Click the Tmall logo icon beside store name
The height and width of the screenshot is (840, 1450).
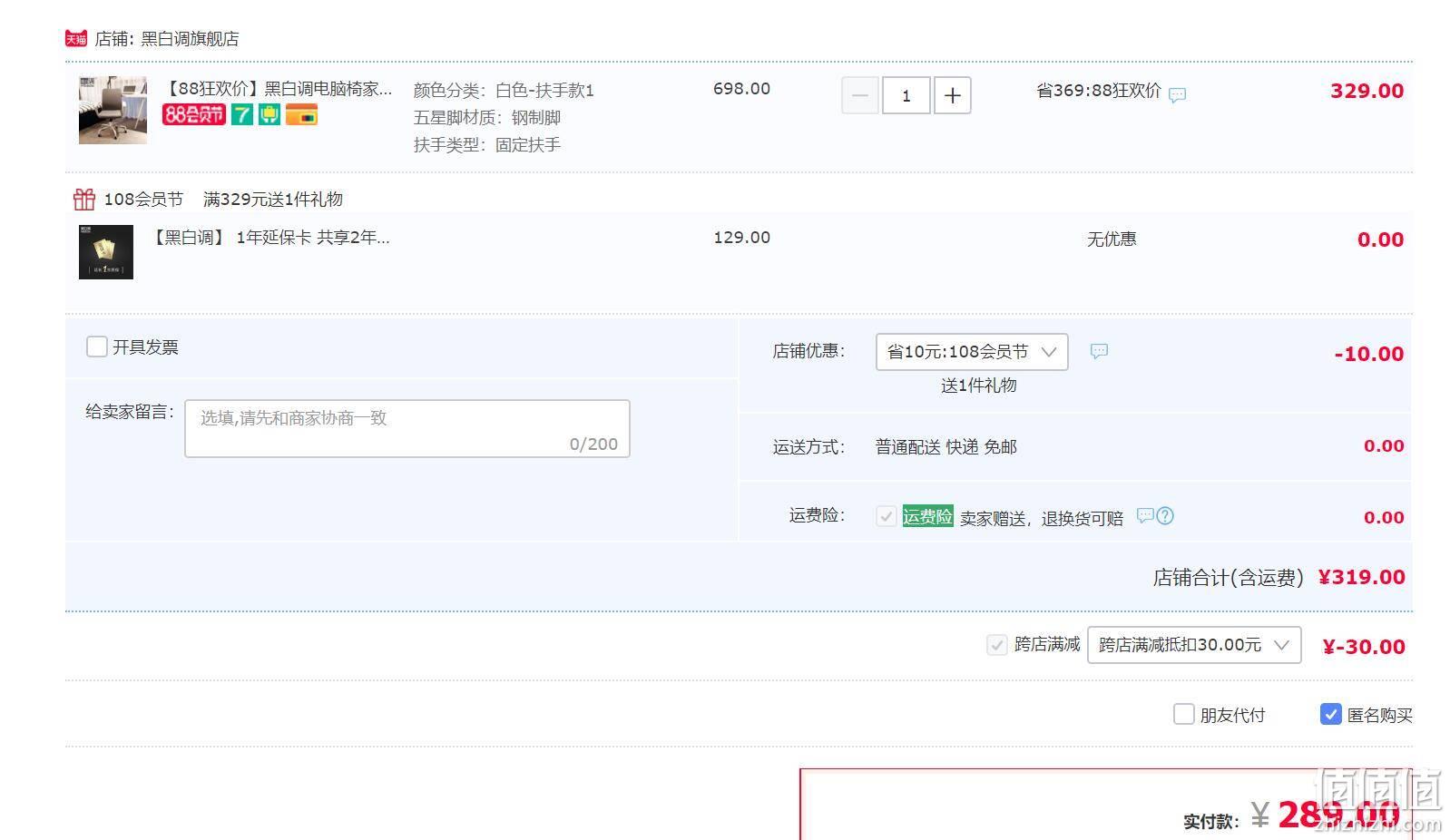click(x=76, y=38)
